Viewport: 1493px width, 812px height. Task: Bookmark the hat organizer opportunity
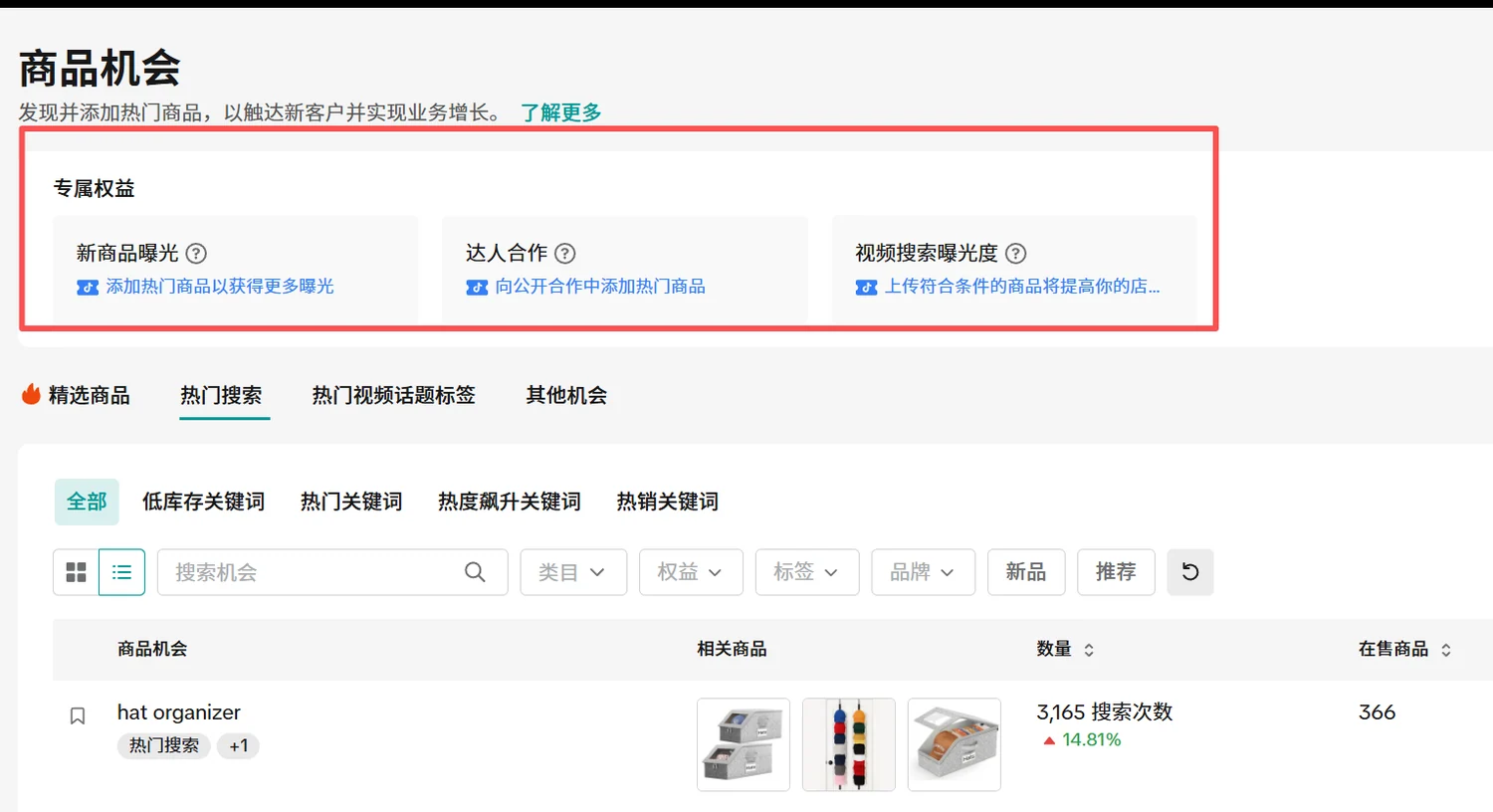(78, 715)
